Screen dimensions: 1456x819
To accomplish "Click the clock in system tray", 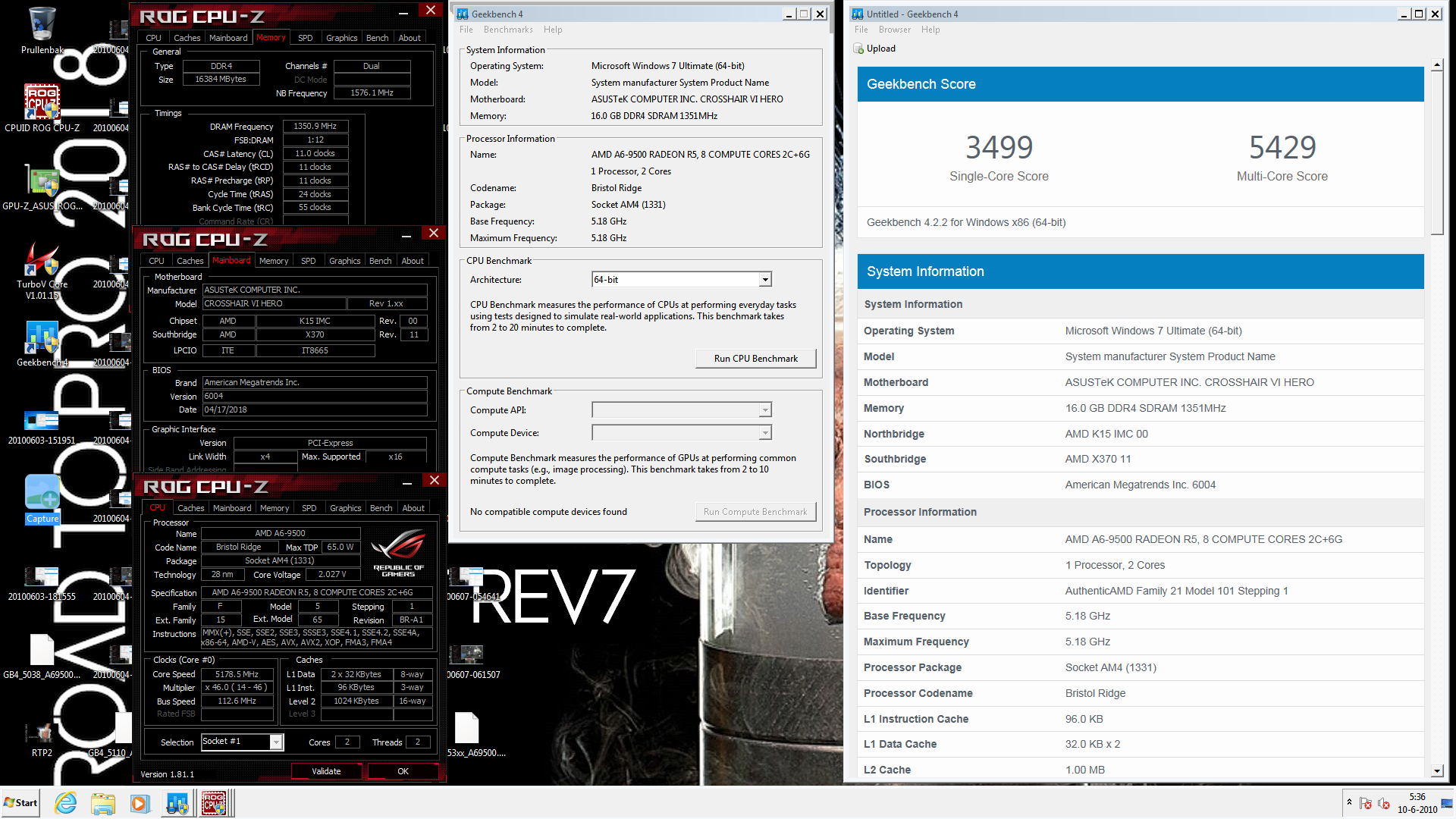I will [1417, 803].
